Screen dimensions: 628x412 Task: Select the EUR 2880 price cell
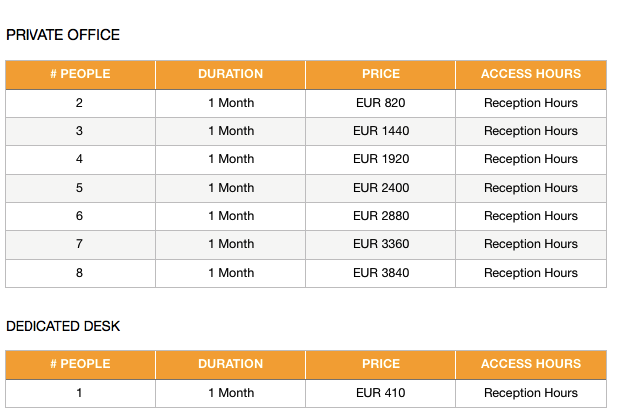[380, 216]
